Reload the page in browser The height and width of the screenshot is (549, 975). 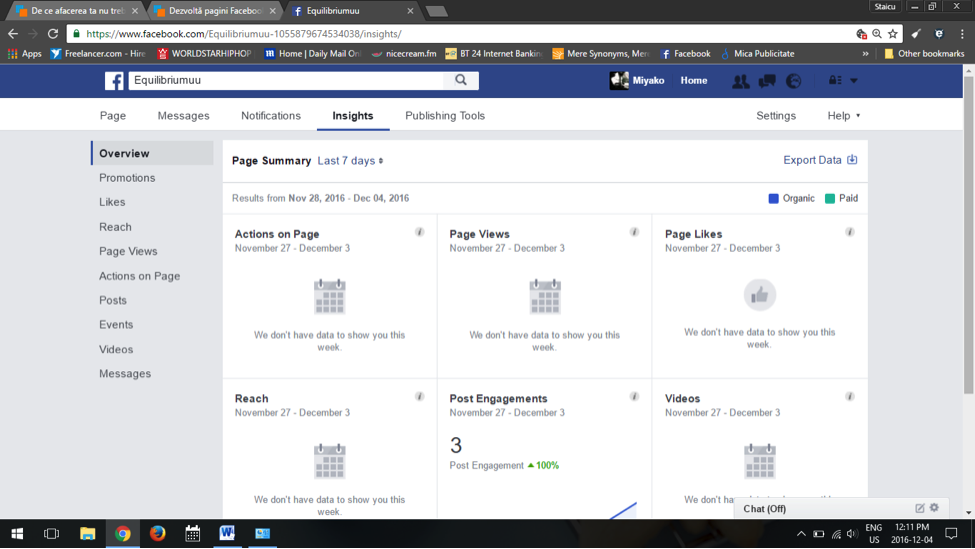pyautogui.click(x=53, y=34)
